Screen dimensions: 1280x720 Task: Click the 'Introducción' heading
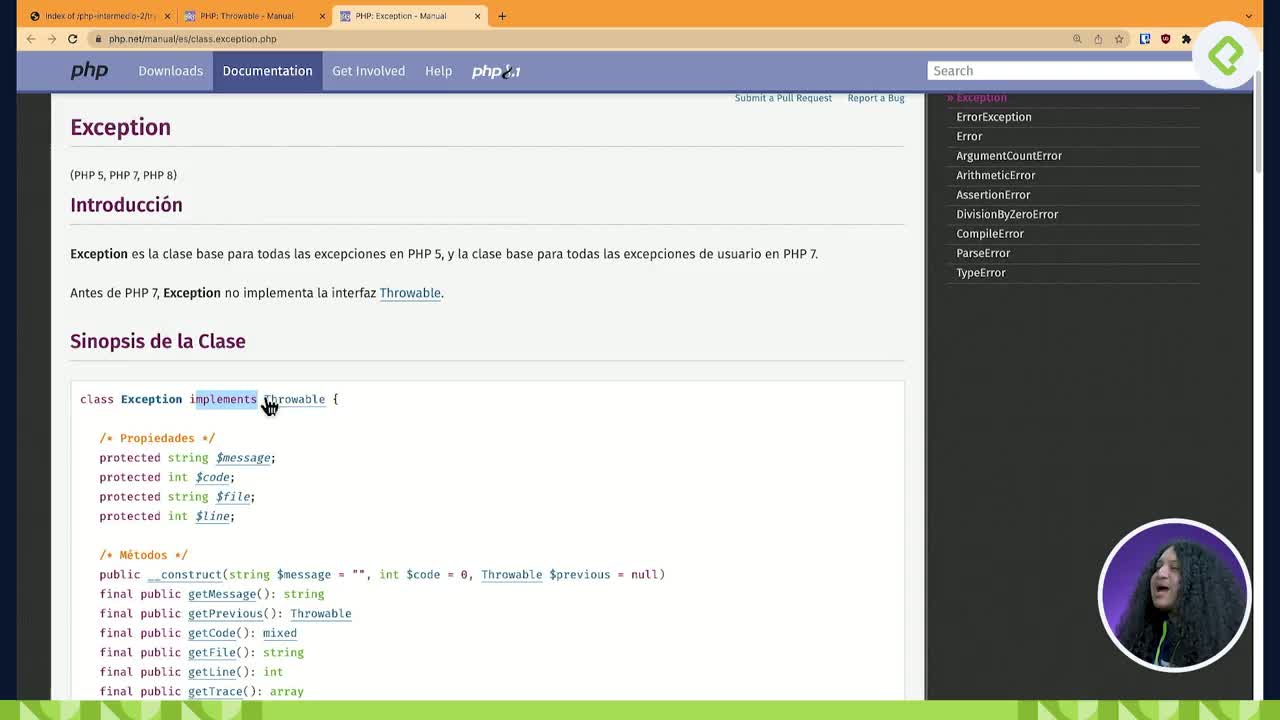(126, 205)
